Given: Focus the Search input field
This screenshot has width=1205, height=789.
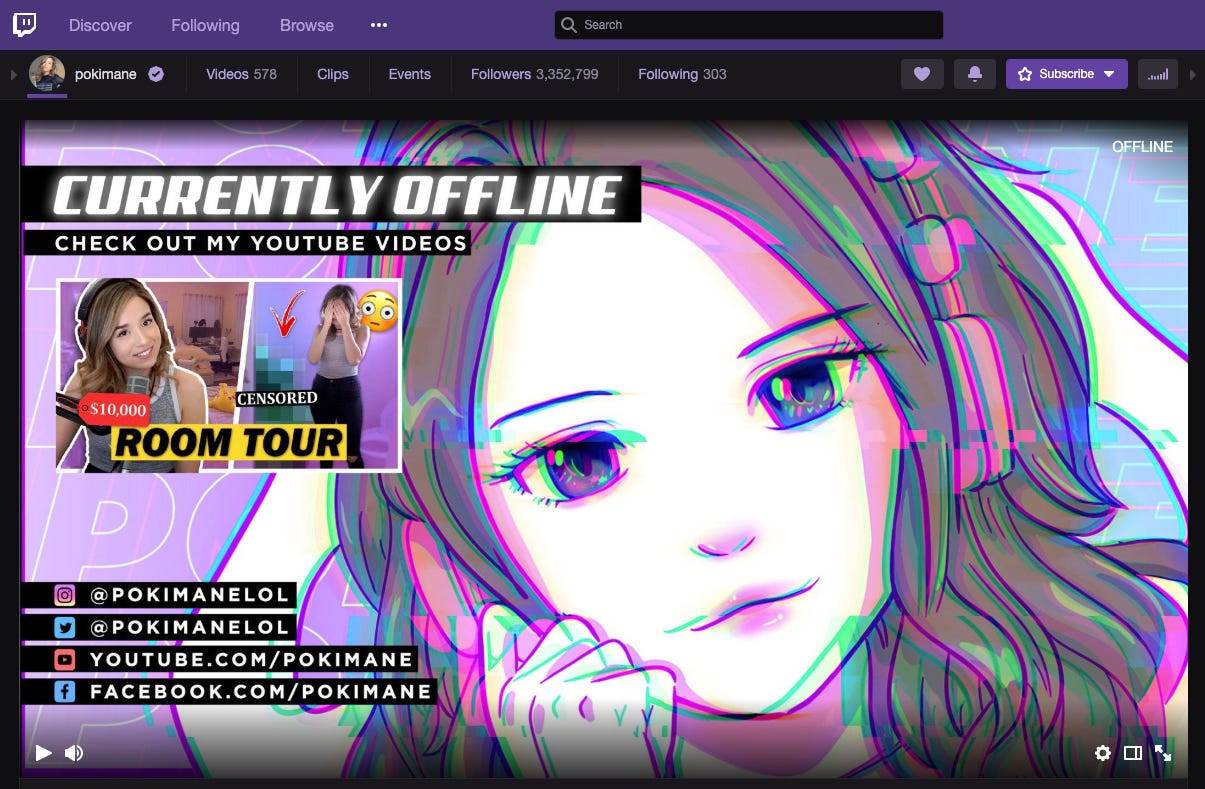Looking at the screenshot, I should 748,25.
